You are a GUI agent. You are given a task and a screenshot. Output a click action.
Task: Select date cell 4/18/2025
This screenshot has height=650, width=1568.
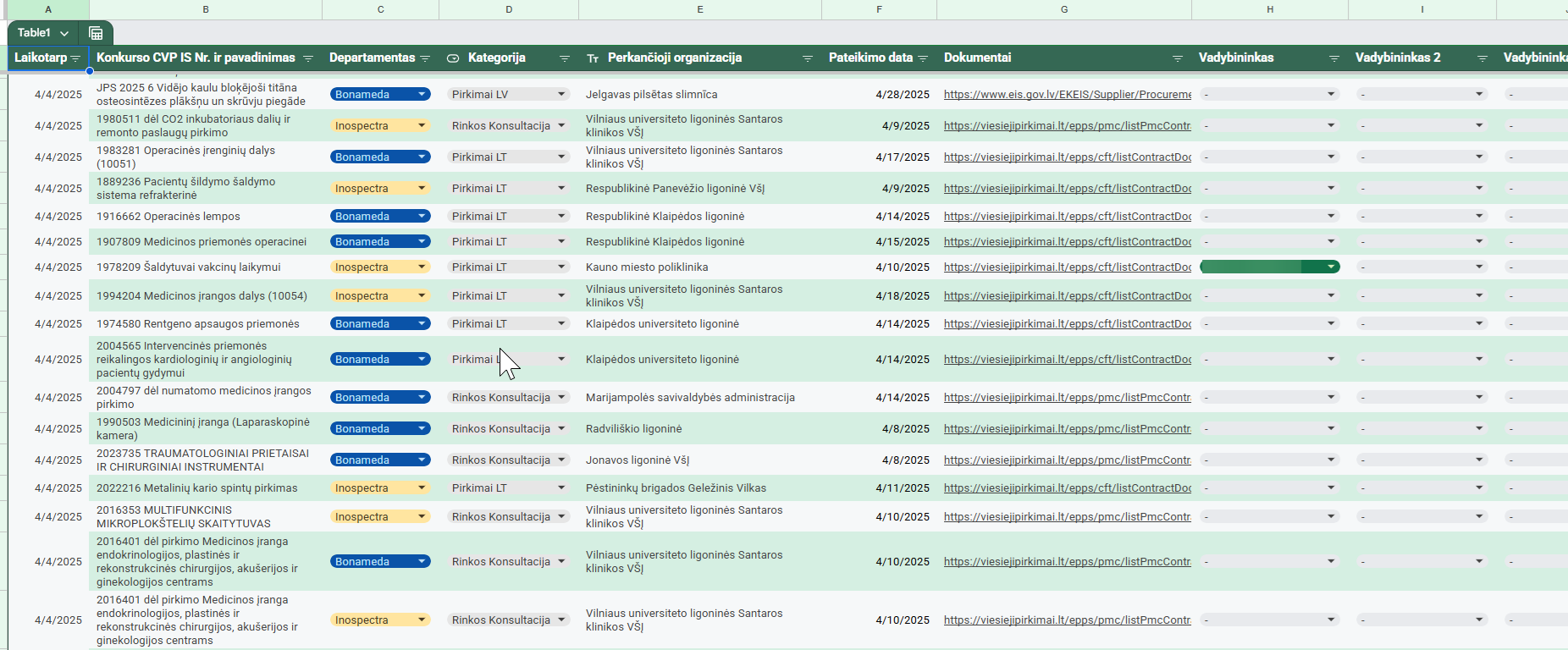[x=879, y=295]
